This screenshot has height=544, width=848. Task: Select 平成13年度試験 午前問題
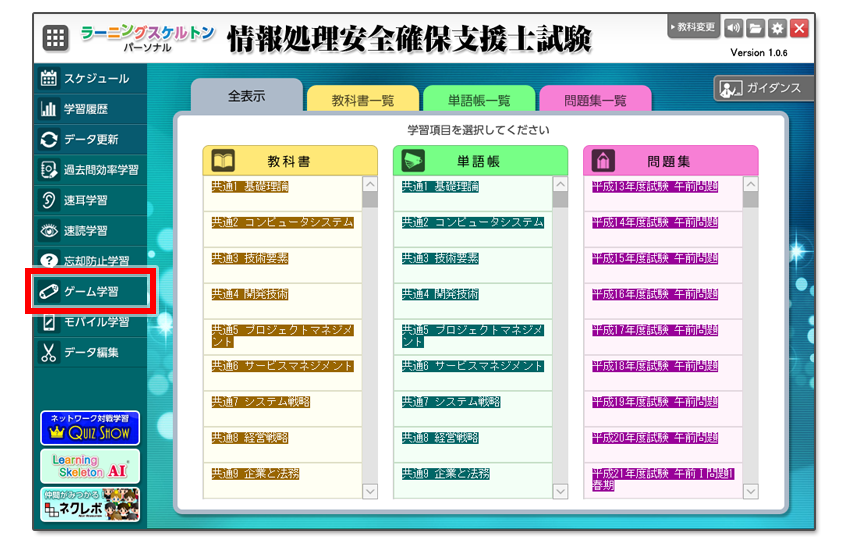click(x=663, y=194)
